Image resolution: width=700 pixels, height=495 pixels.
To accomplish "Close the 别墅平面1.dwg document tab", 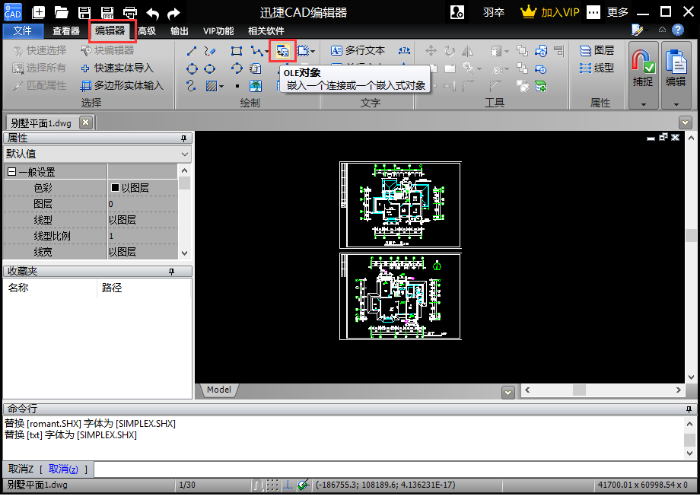I will click(86, 122).
